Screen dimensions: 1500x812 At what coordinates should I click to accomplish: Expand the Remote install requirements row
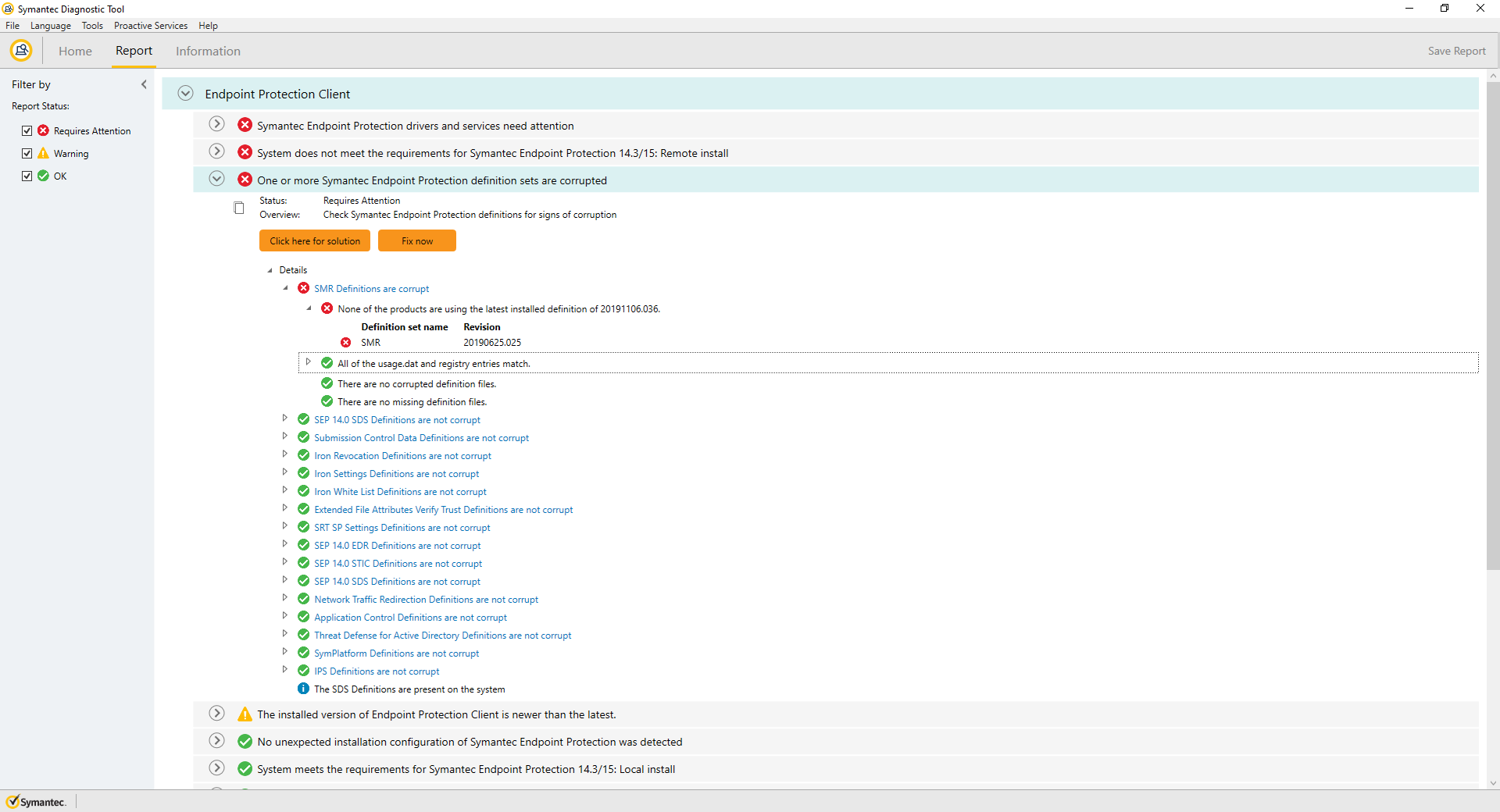coord(217,151)
